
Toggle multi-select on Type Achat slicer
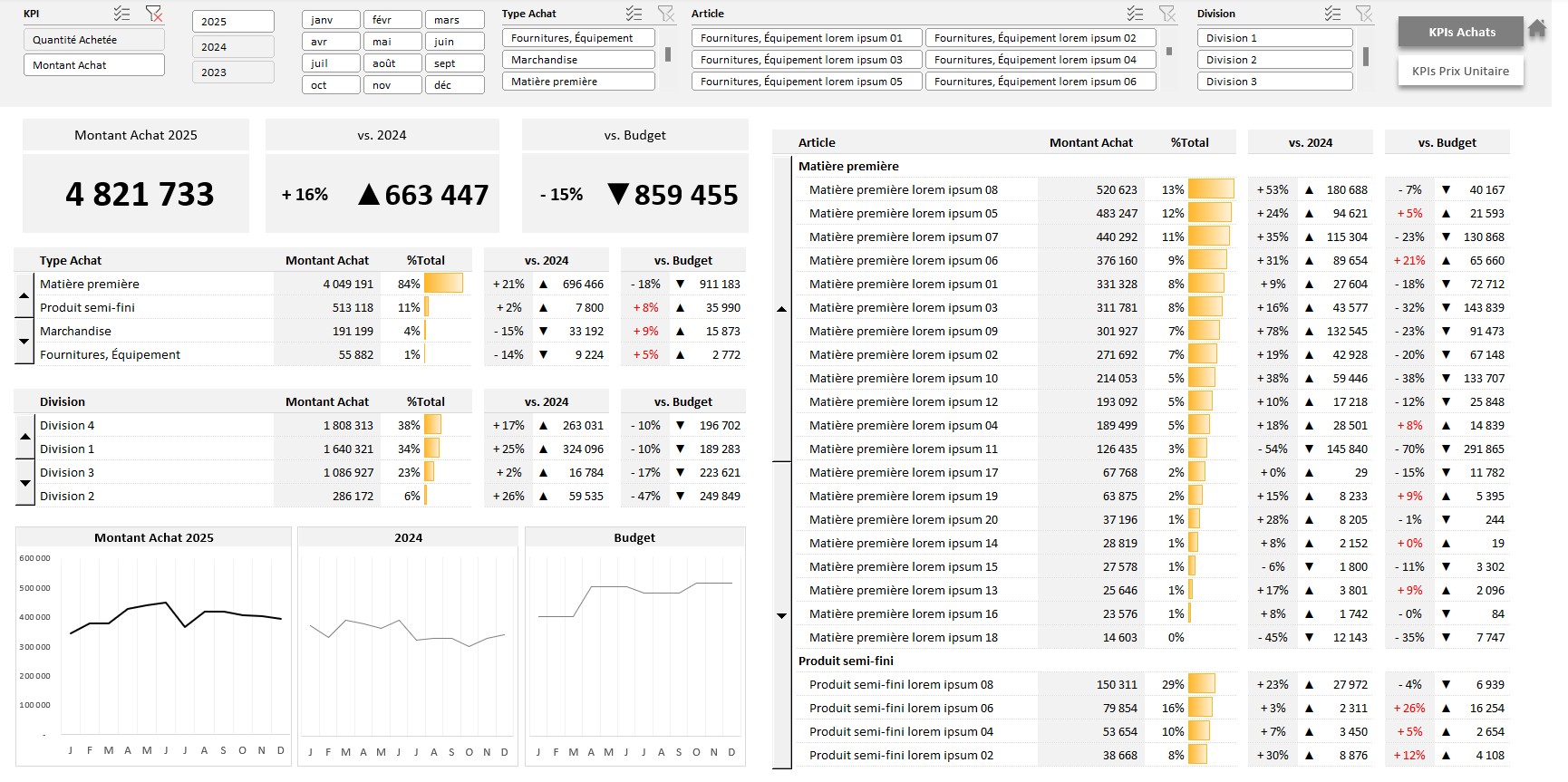(634, 14)
